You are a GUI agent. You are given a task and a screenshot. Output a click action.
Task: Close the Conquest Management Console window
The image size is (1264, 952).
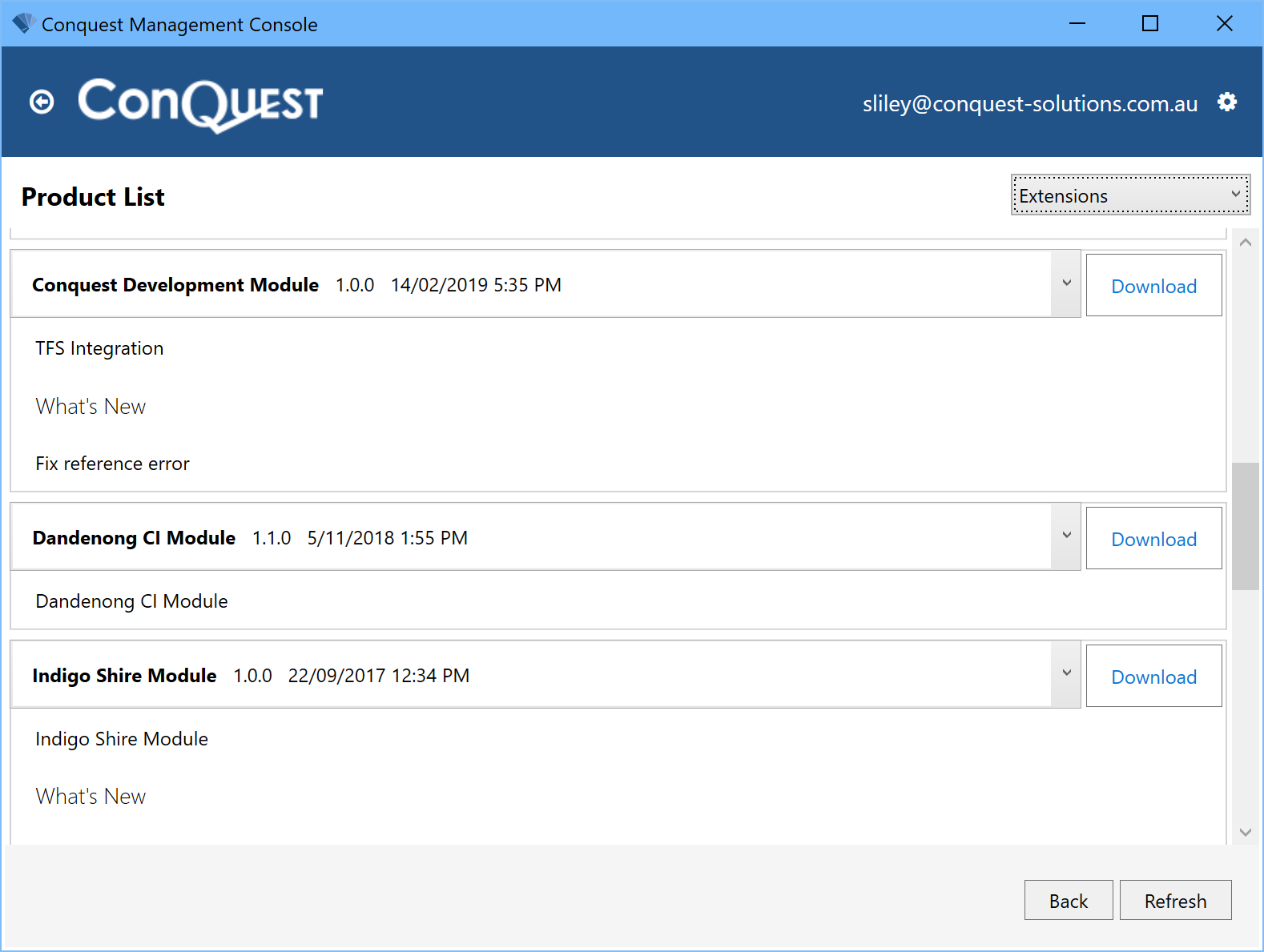[x=1225, y=23]
